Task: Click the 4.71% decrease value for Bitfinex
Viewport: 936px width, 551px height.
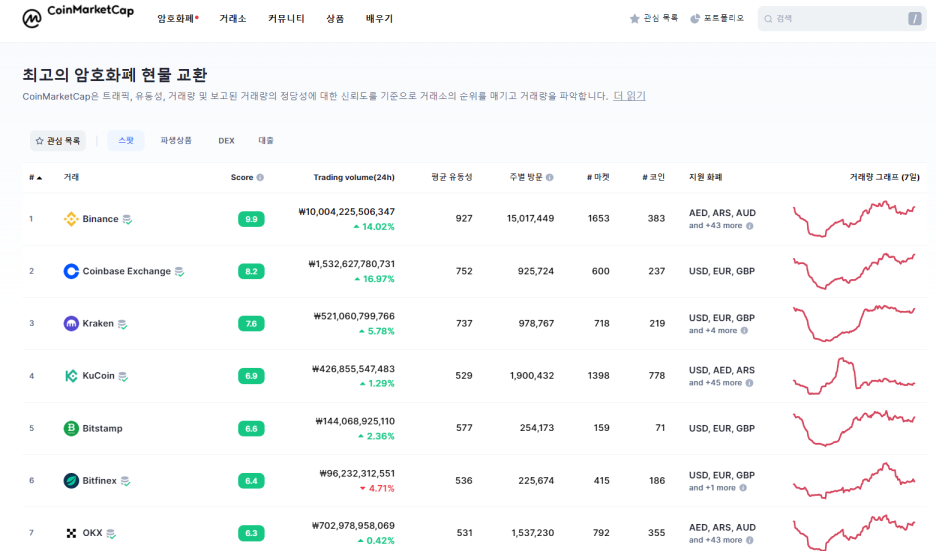Action: (377, 488)
